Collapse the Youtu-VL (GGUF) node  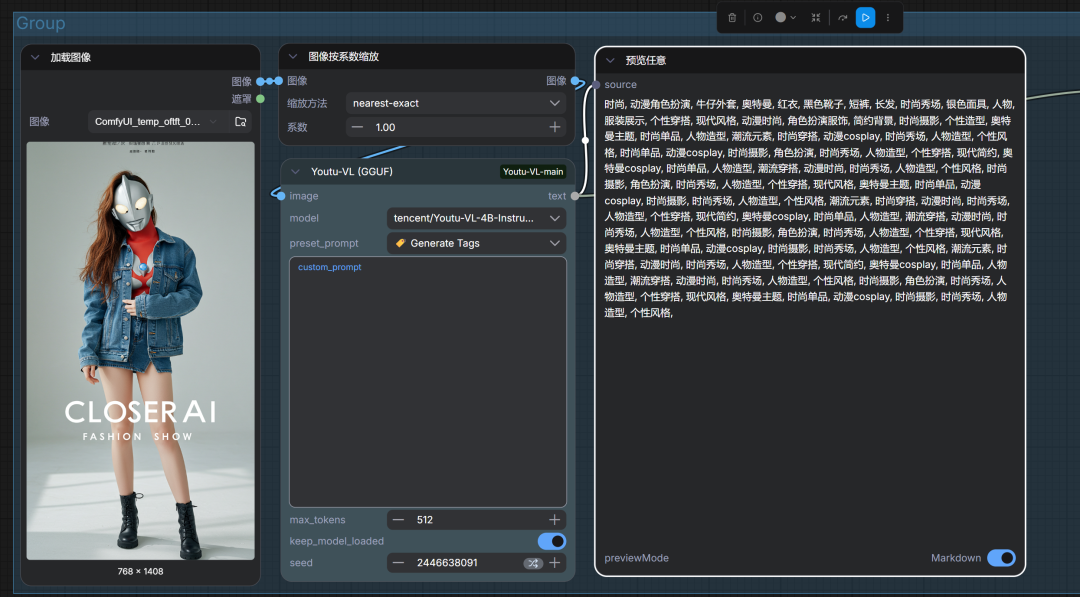point(295,171)
